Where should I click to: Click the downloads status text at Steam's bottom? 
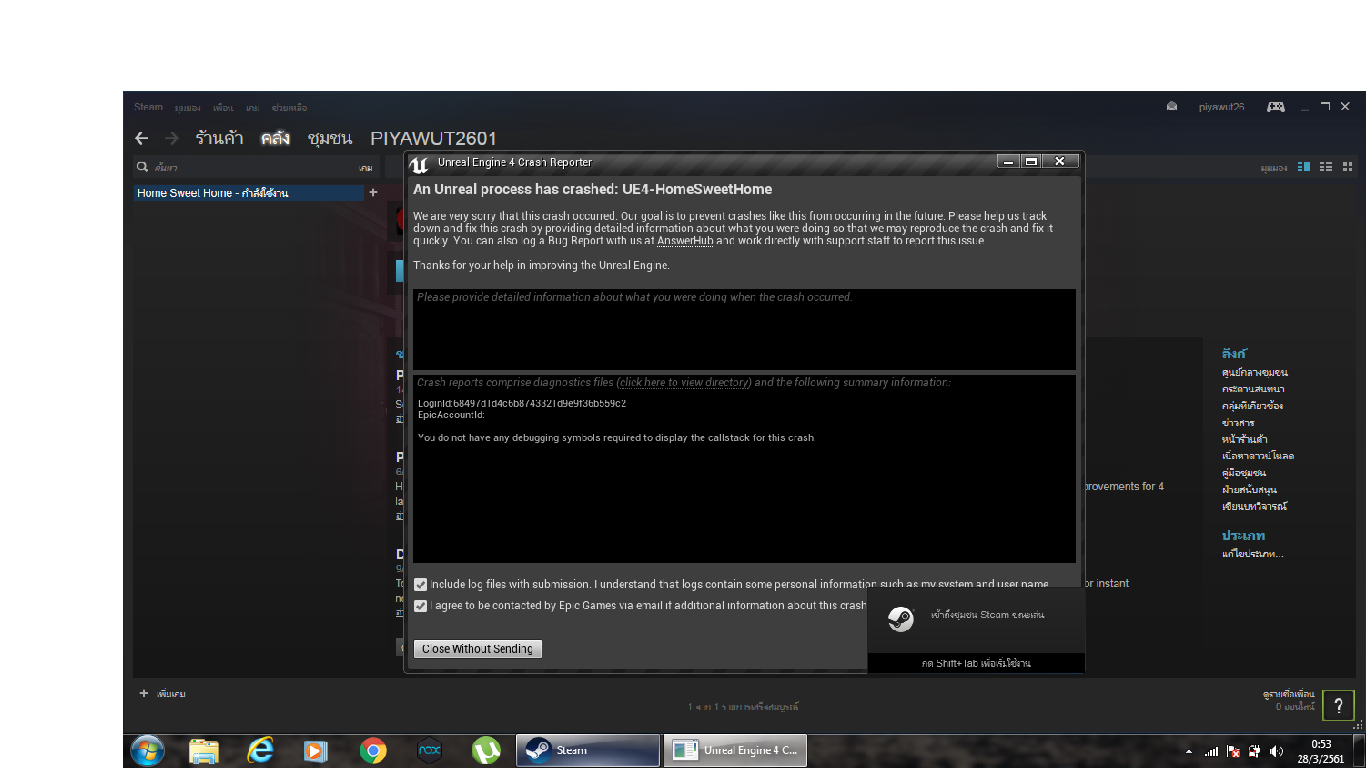[x=743, y=707]
